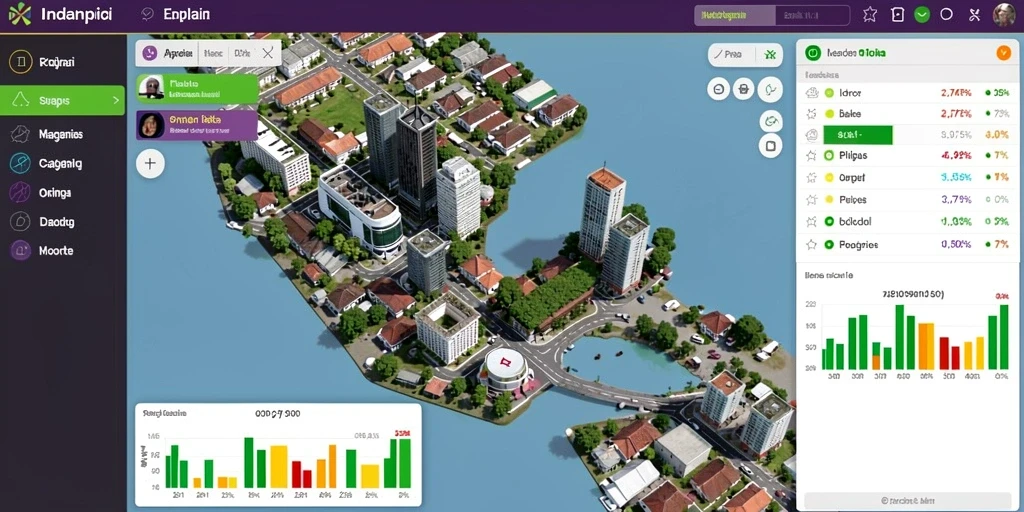Click the star icon at the start of the Phipas row
Viewport: 1024px width, 512px height.
coord(812,155)
